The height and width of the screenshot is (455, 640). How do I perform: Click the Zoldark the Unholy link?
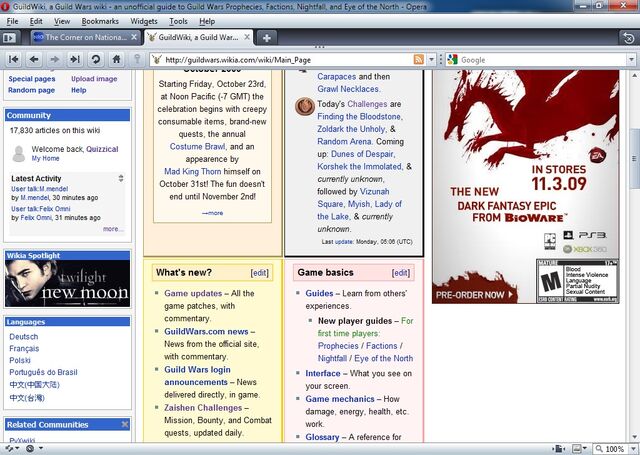pos(351,129)
